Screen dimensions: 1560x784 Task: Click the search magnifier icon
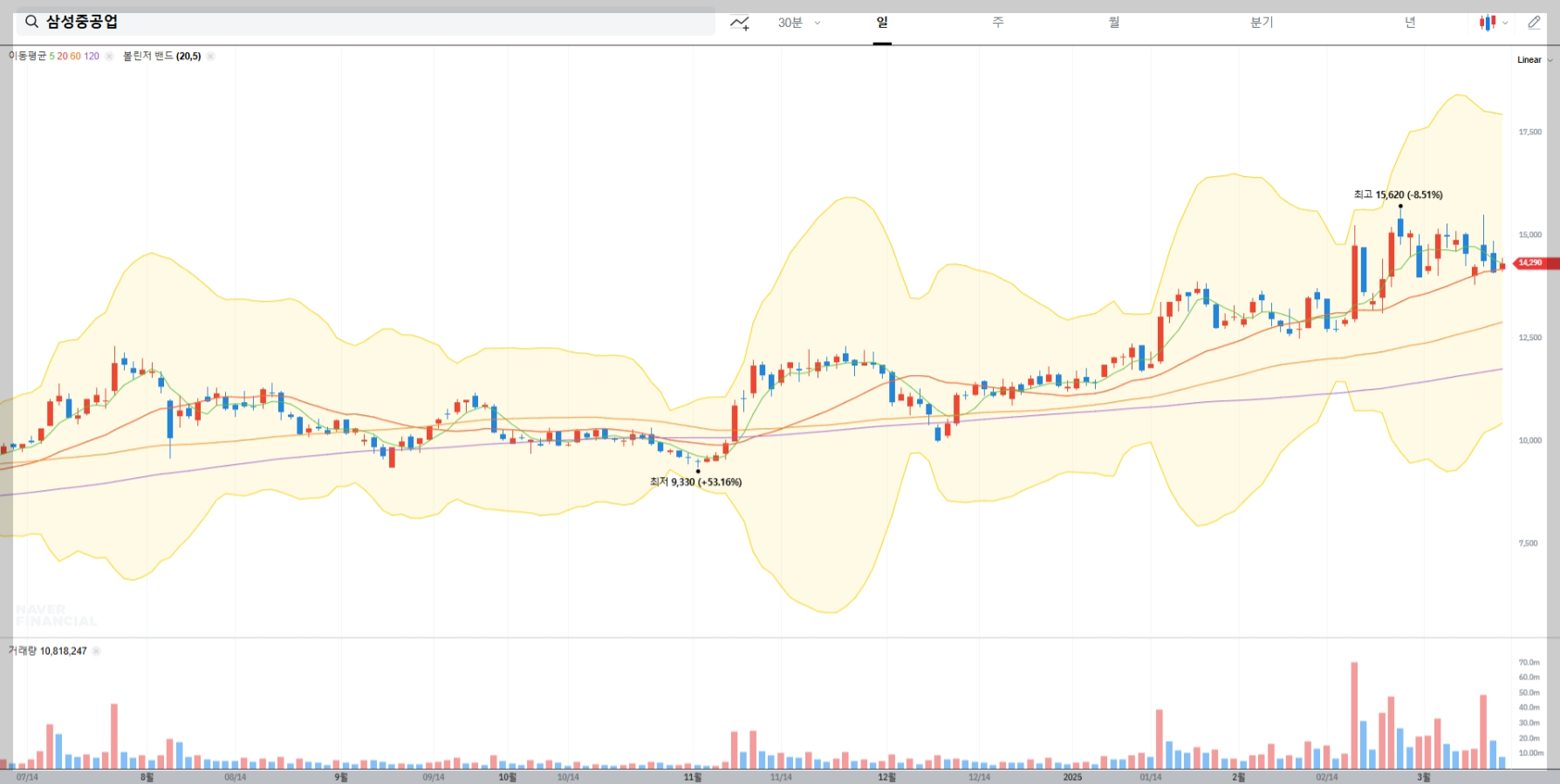(31, 22)
